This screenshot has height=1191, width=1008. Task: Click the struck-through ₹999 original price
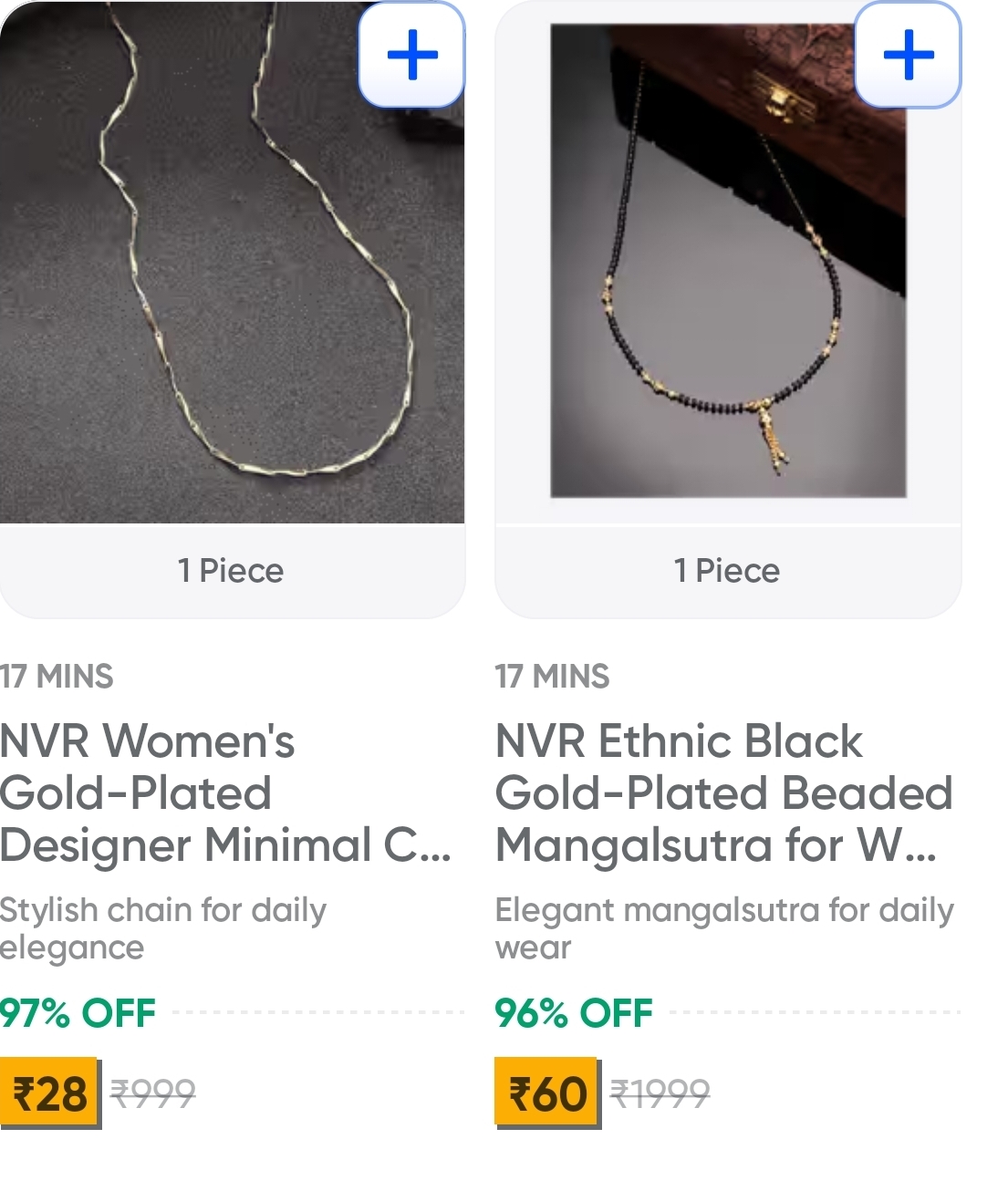(x=152, y=1092)
